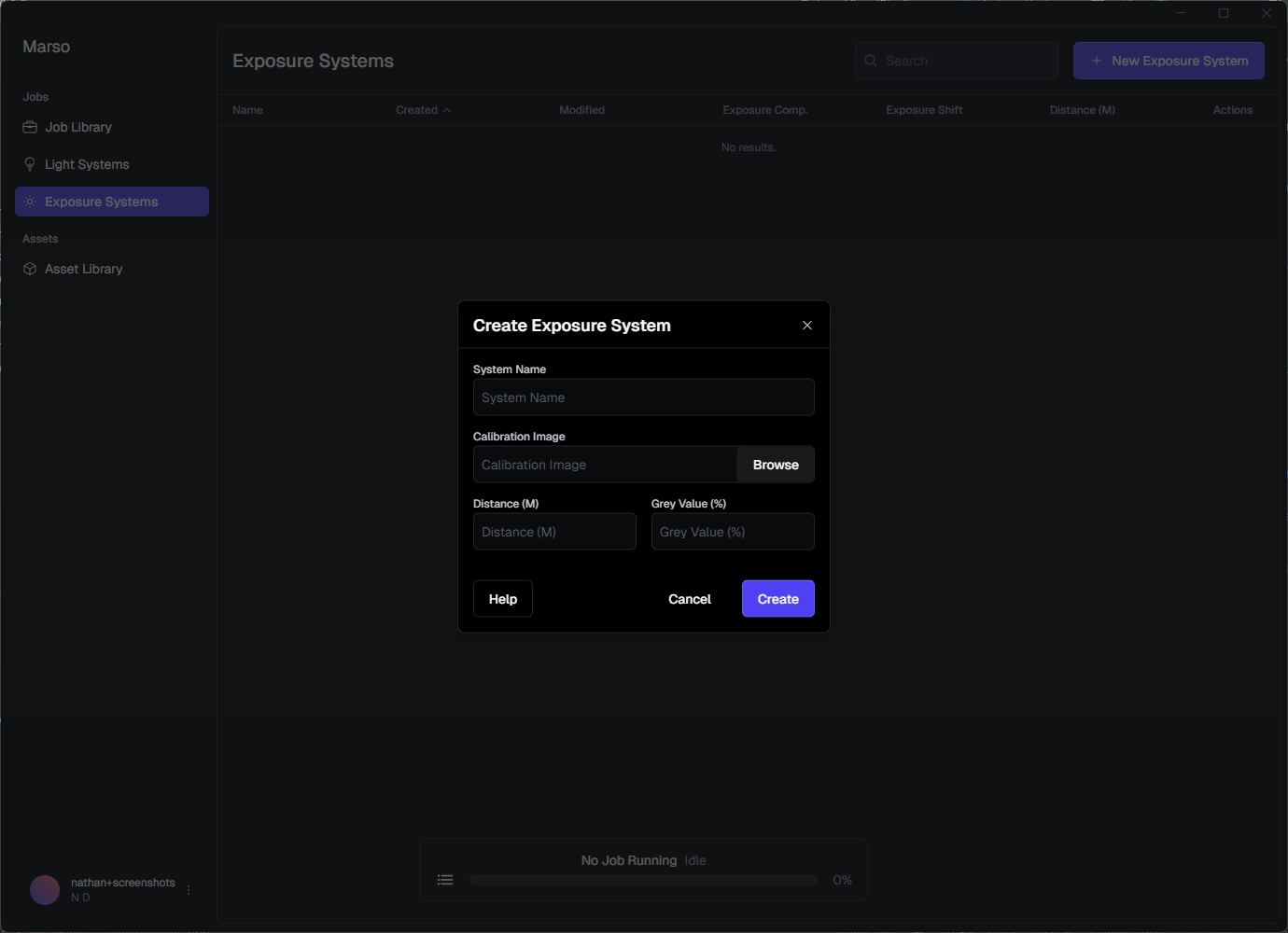The width and height of the screenshot is (1288, 933).
Task: Click the Grey Value (%) field
Action: tap(732, 532)
